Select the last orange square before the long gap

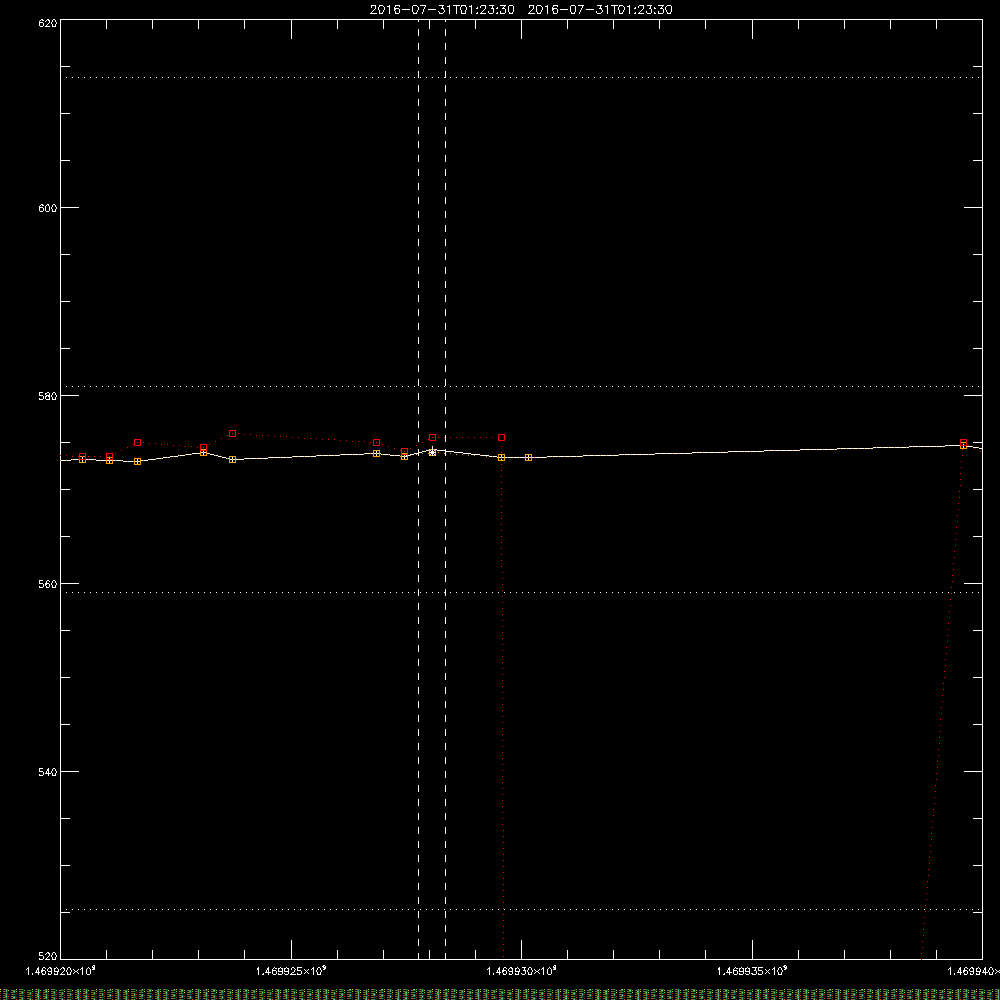point(529,457)
